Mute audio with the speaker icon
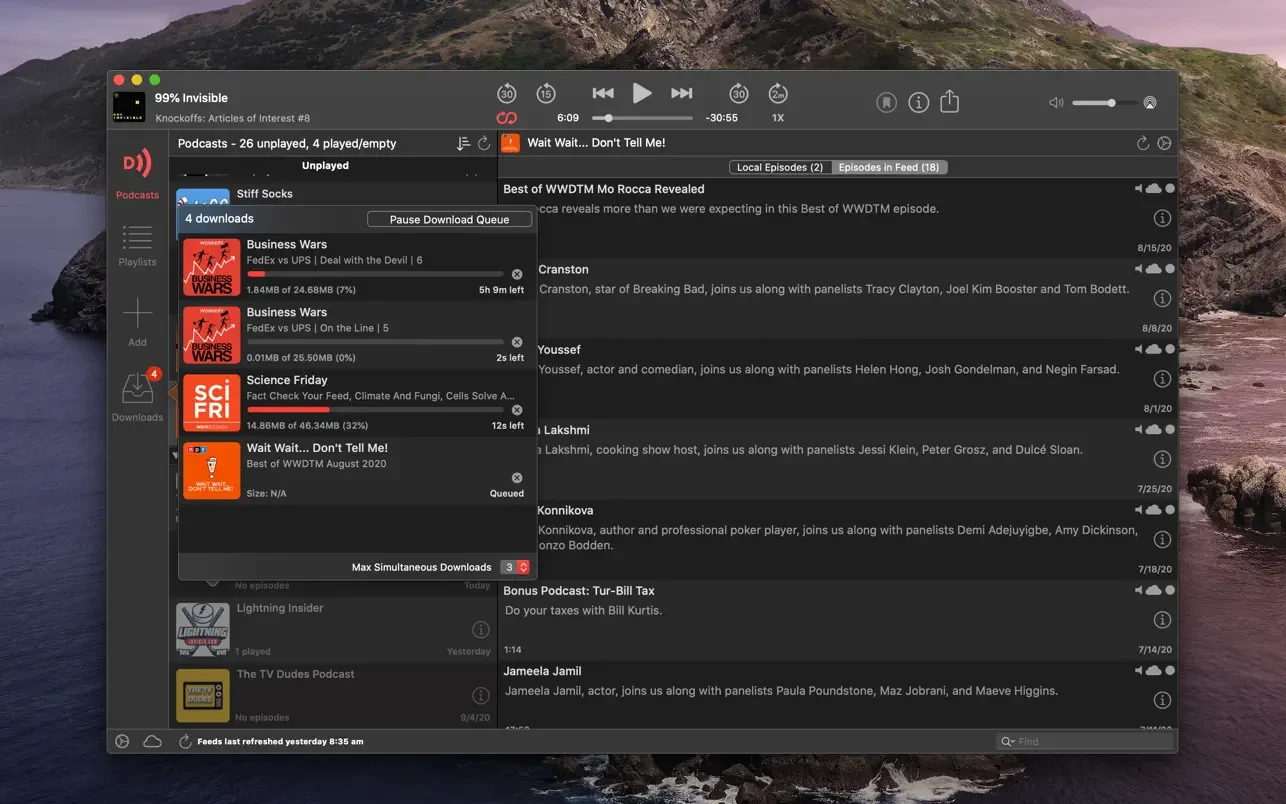 (x=1056, y=103)
